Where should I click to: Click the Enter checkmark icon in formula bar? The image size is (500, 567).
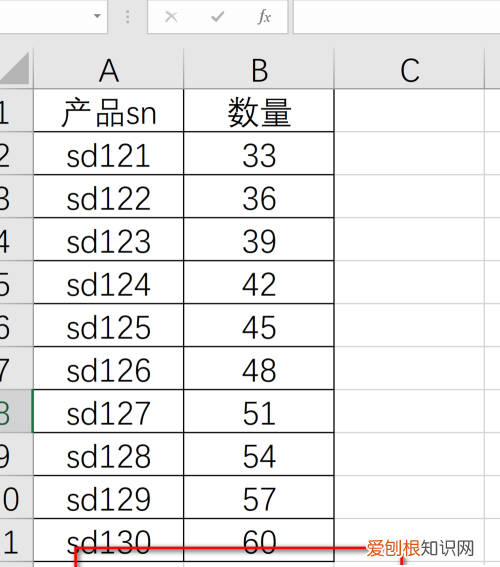pos(217,17)
